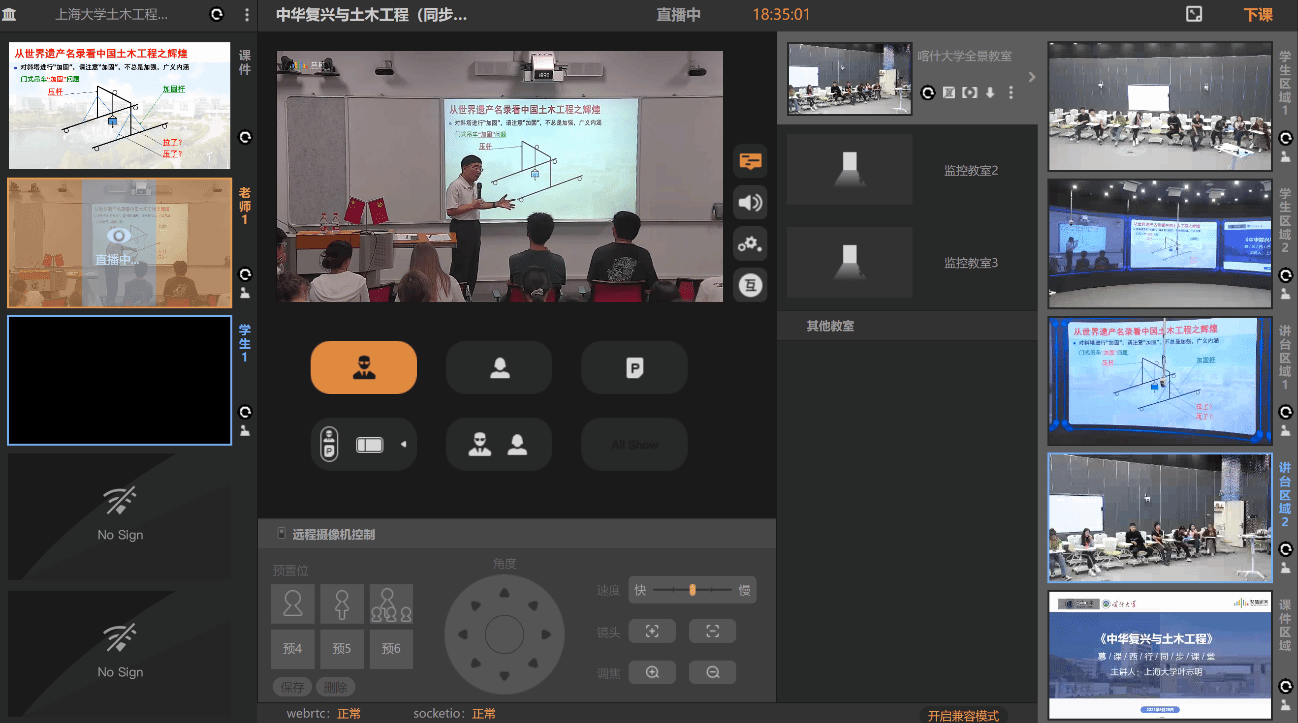Open the orange subtitle message icon
Screen dimensions: 1298x723
[750, 161]
